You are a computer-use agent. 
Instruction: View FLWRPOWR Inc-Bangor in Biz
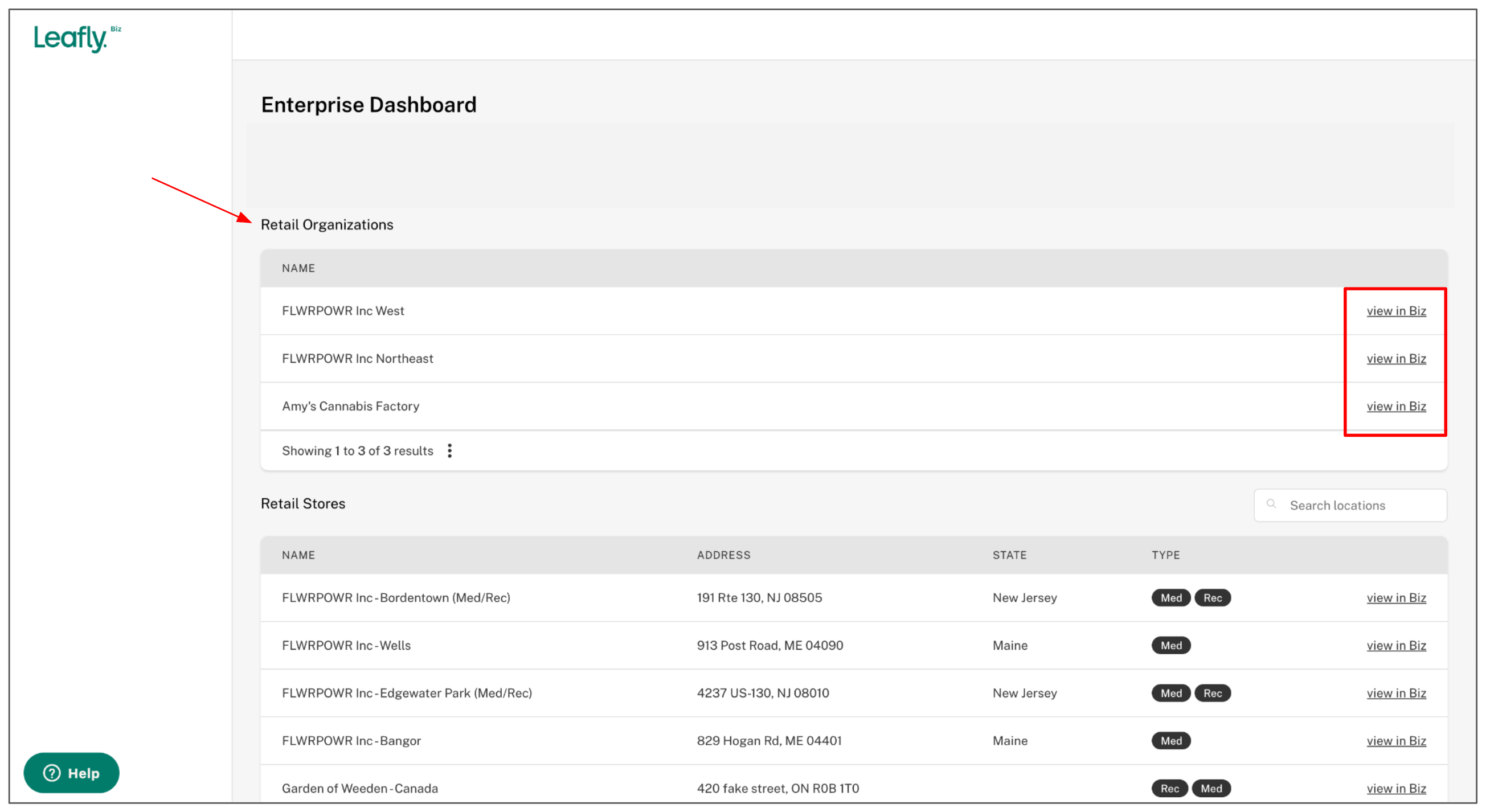(x=1395, y=741)
